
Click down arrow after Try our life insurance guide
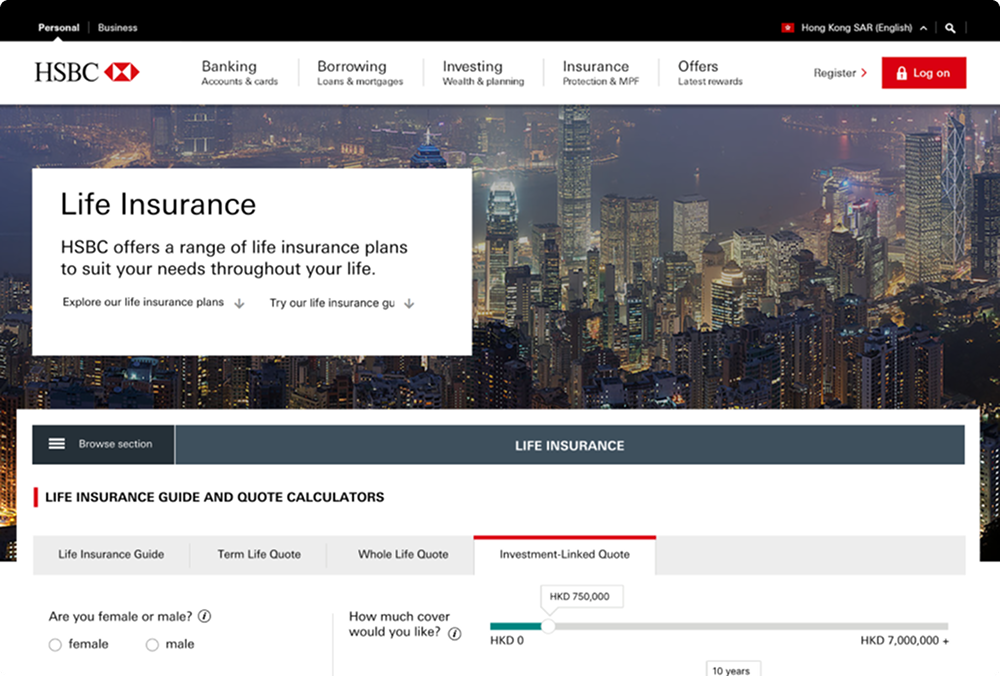point(409,303)
